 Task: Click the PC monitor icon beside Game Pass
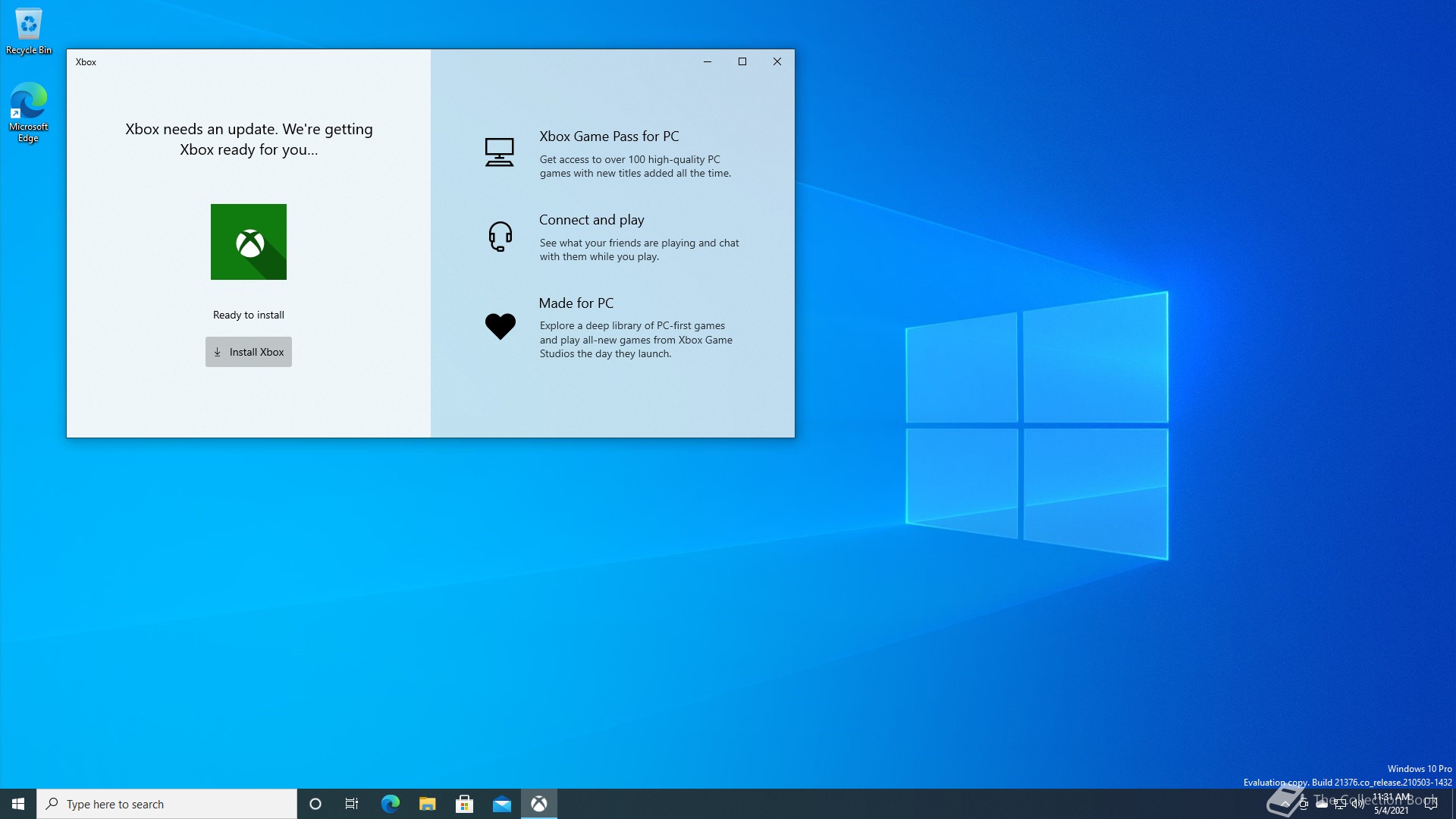(x=499, y=152)
